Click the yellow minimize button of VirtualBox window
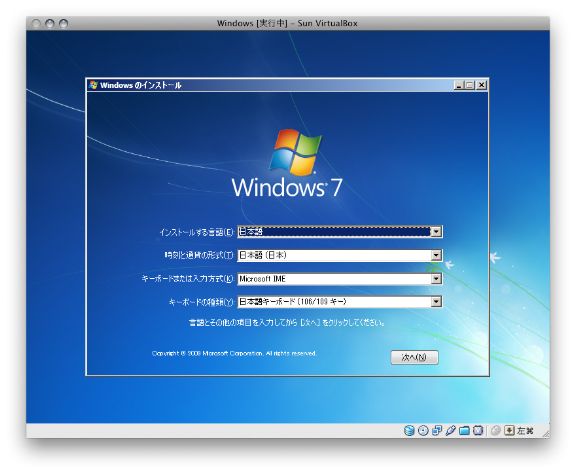Viewport: 576px width, 474px height. click(x=50, y=24)
